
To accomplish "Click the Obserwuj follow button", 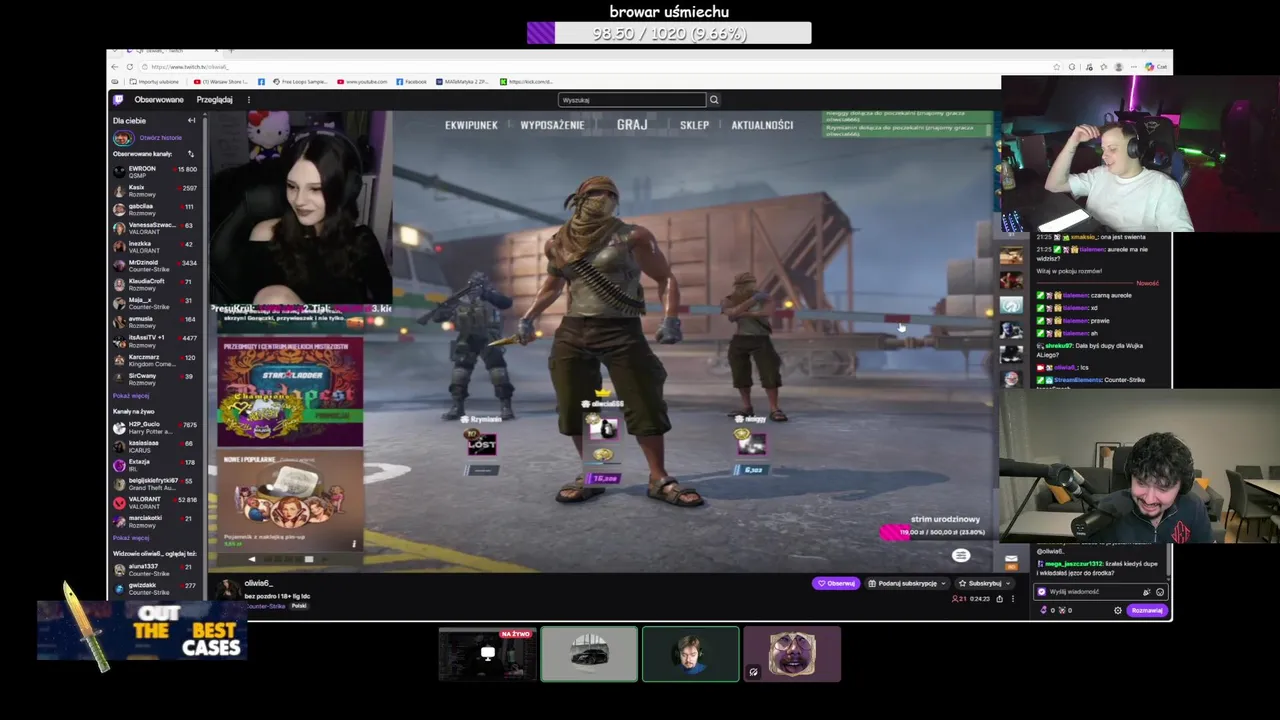I will (836, 584).
